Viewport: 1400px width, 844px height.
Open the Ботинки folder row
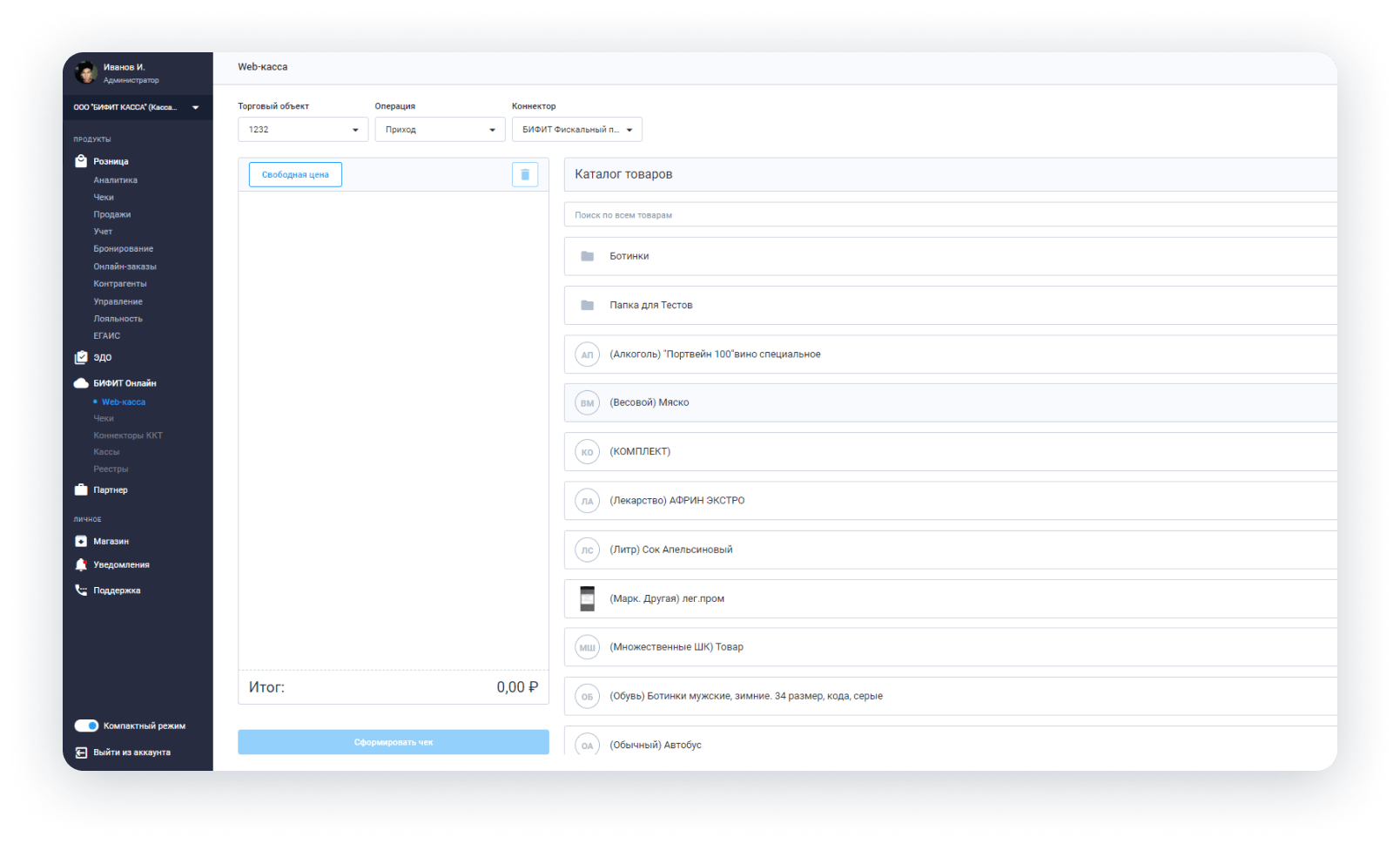click(x=951, y=256)
